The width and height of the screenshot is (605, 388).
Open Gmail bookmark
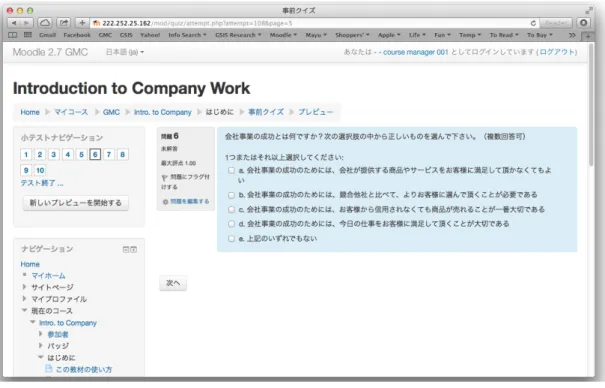click(47, 35)
